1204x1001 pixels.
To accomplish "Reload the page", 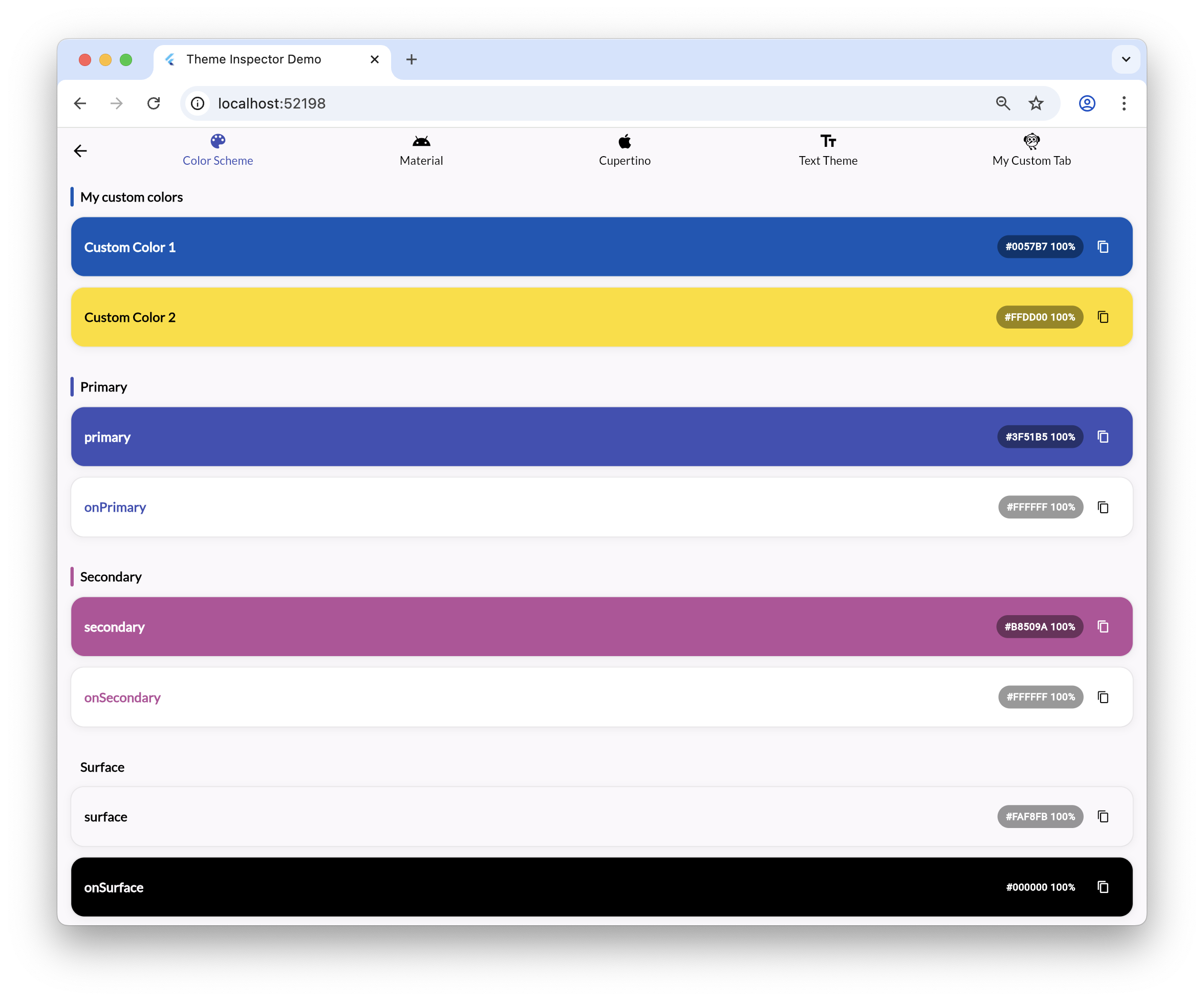I will [154, 103].
